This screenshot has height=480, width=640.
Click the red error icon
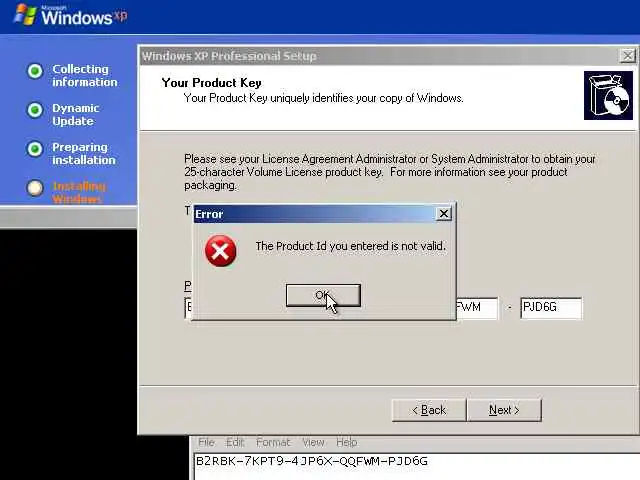tap(220, 251)
